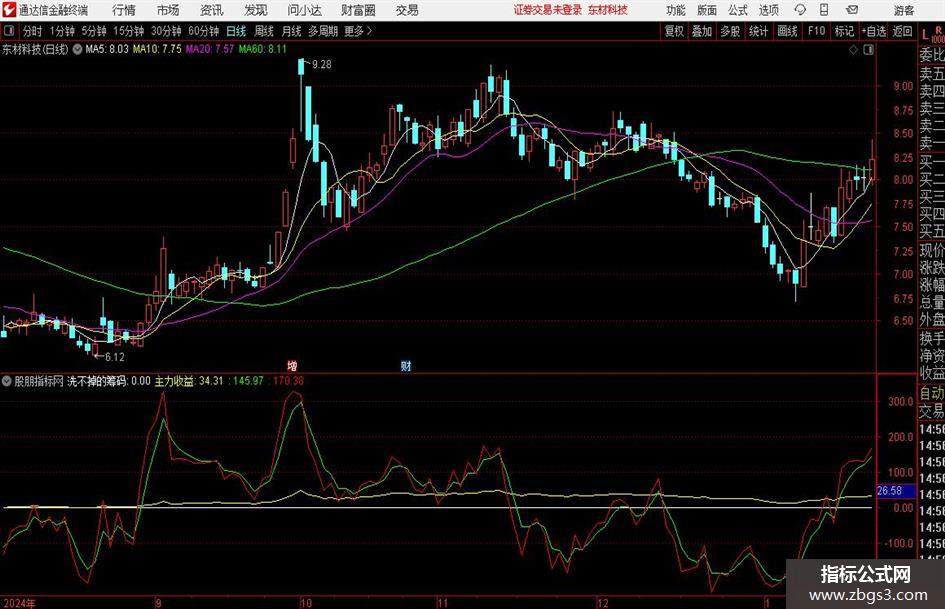Viewport: 945px width, 609px height.
Task: Click the L R 1000 level icon
Action: click(x=932, y=33)
